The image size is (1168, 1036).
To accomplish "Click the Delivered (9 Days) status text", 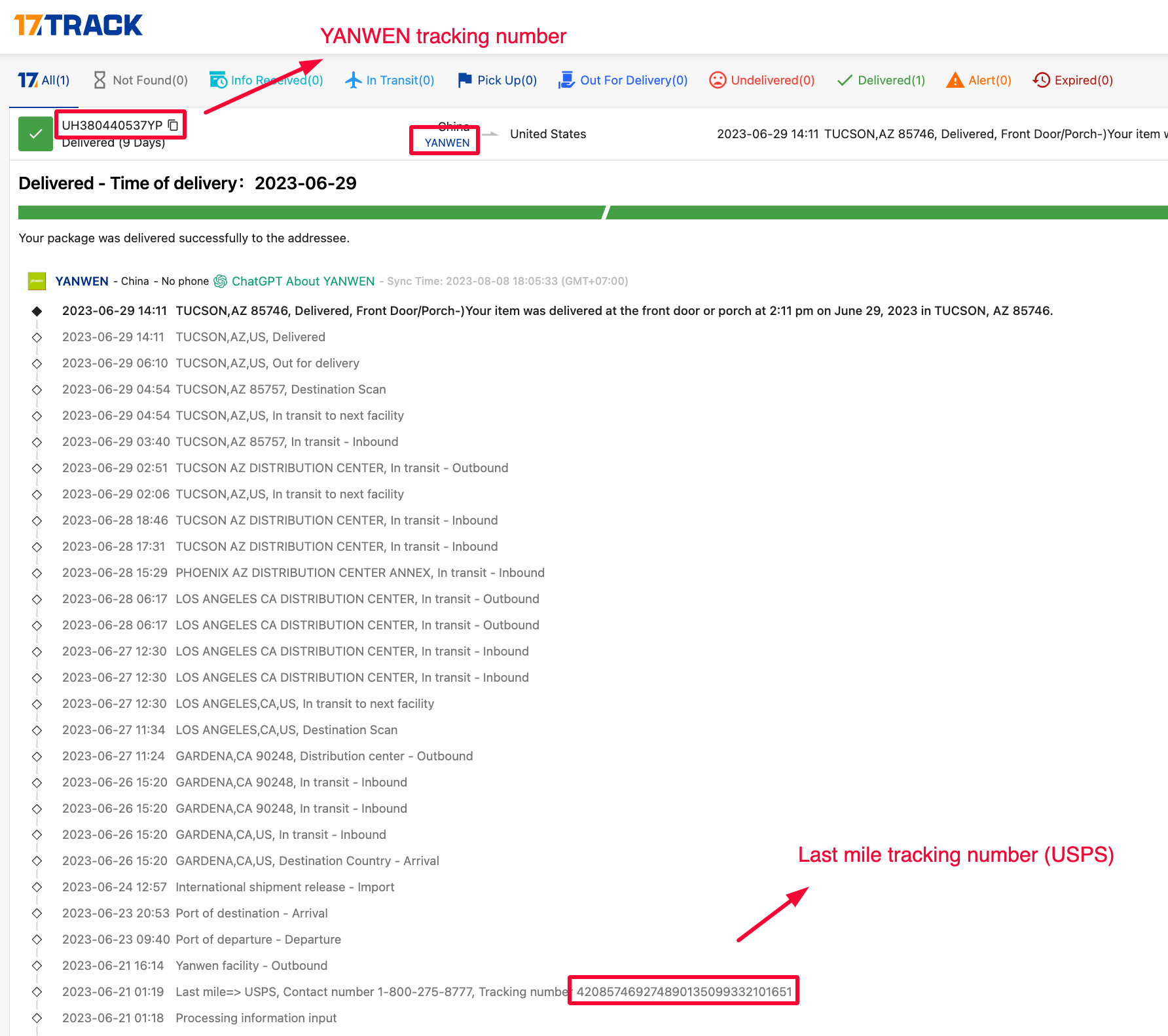I will [x=113, y=143].
